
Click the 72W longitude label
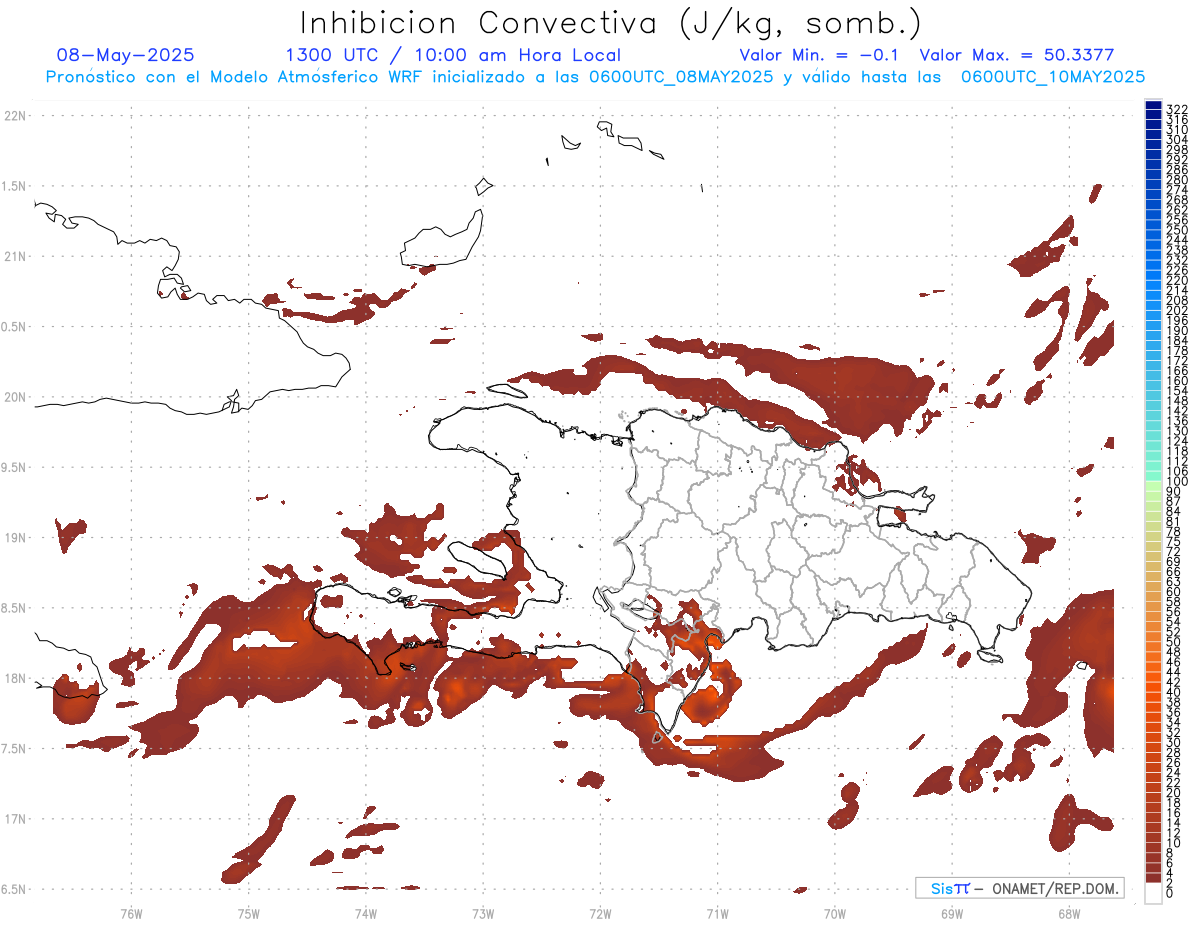[x=600, y=913]
